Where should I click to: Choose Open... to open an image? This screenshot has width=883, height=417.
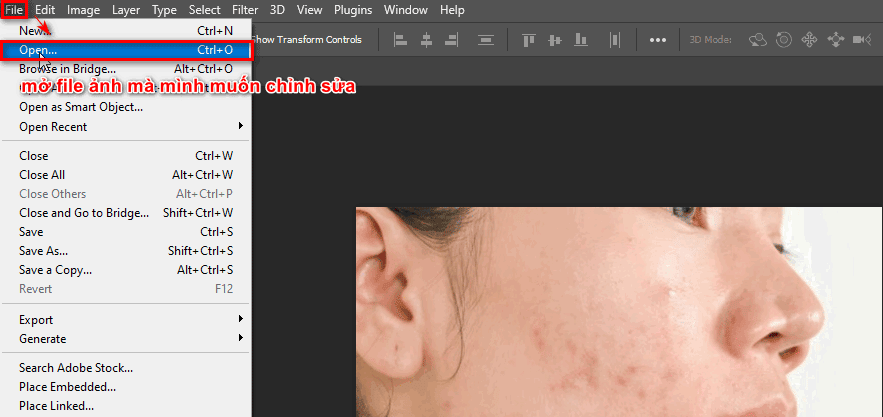126,50
